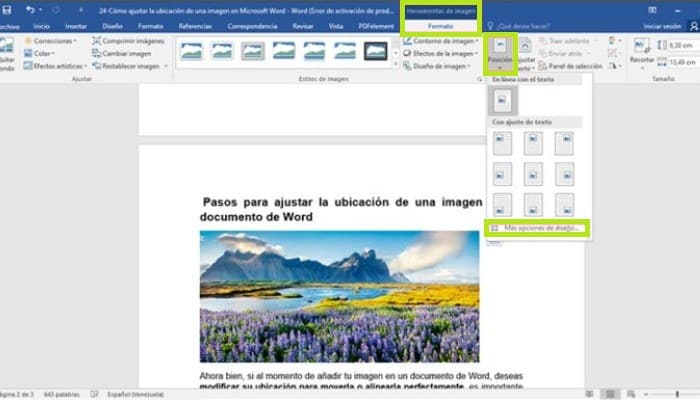This screenshot has height=400, width=700.
Task: Expand the Restablecer imagen dropdown arrow
Action: click(166, 66)
